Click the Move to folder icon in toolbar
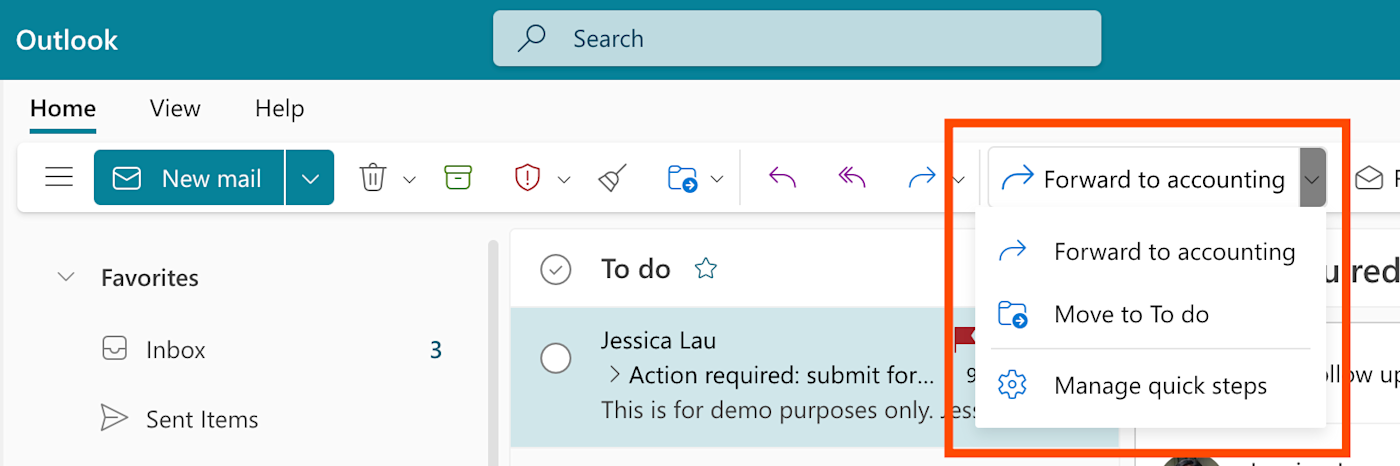This screenshot has height=466, width=1400. [682, 179]
